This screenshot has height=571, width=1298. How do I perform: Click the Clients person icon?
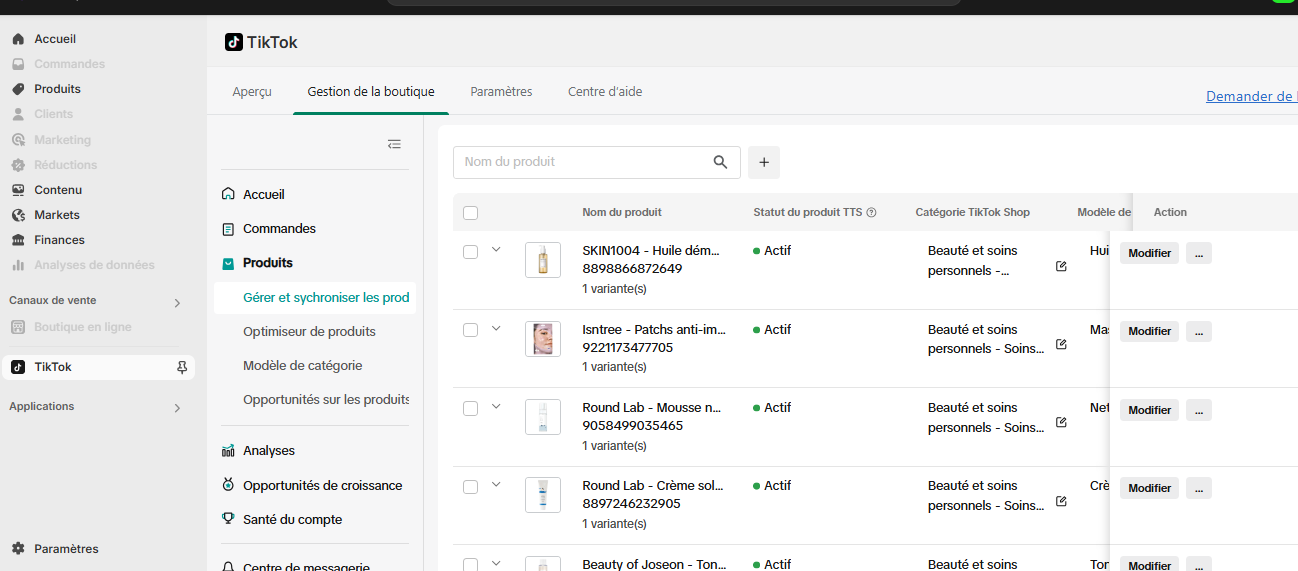coord(18,114)
